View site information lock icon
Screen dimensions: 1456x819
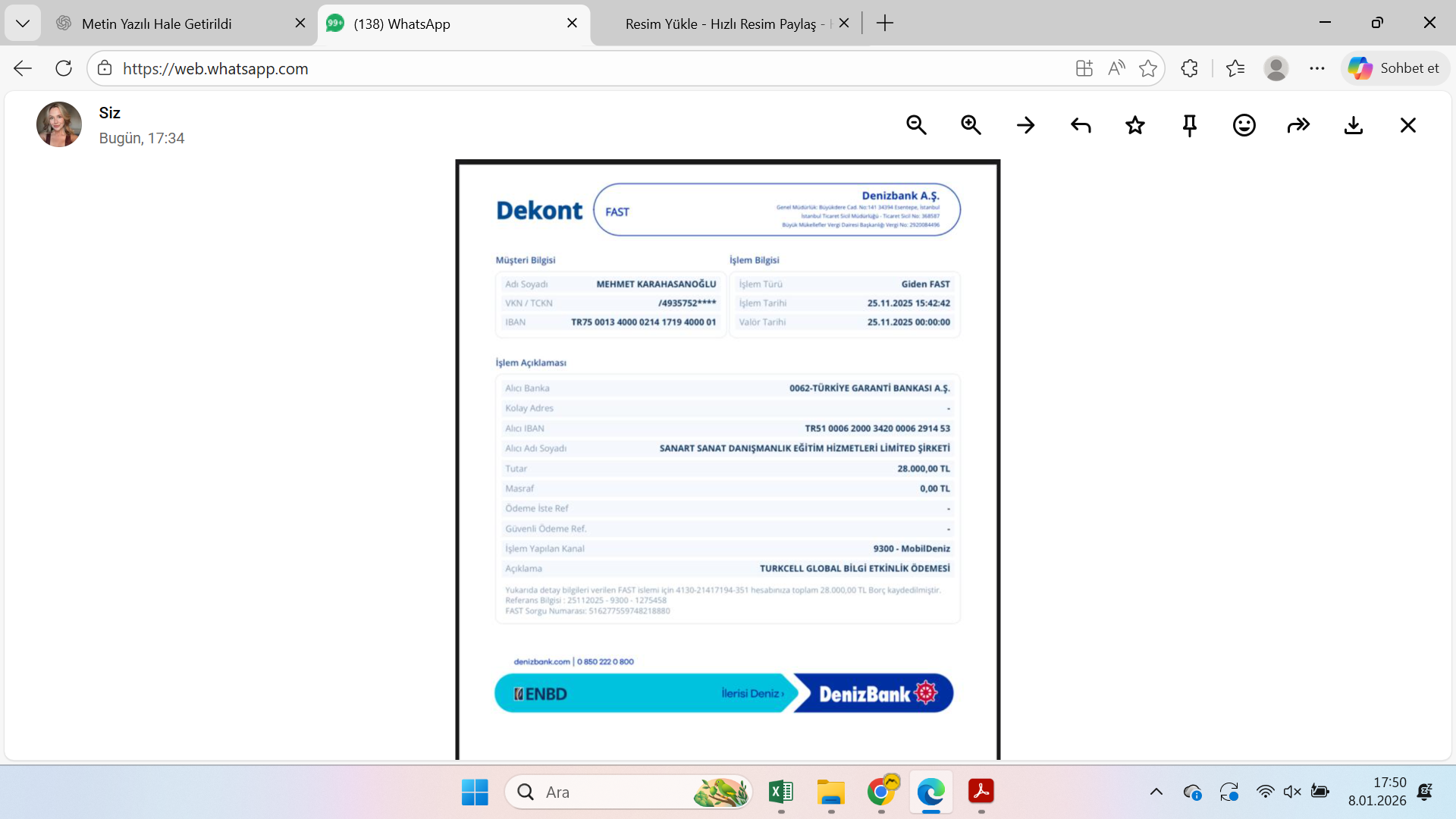105,68
